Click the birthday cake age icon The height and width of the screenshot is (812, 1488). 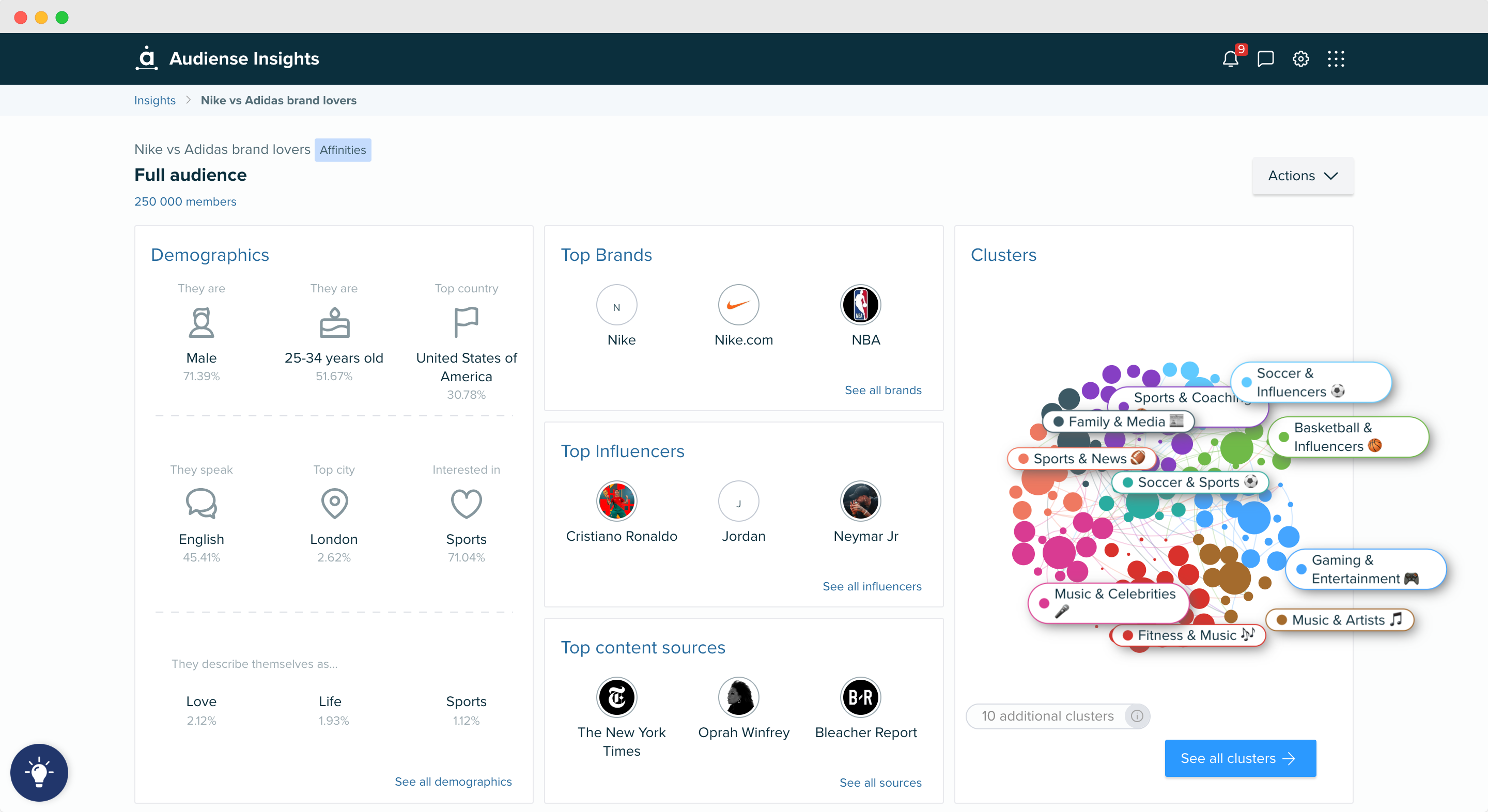pos(334,322)
